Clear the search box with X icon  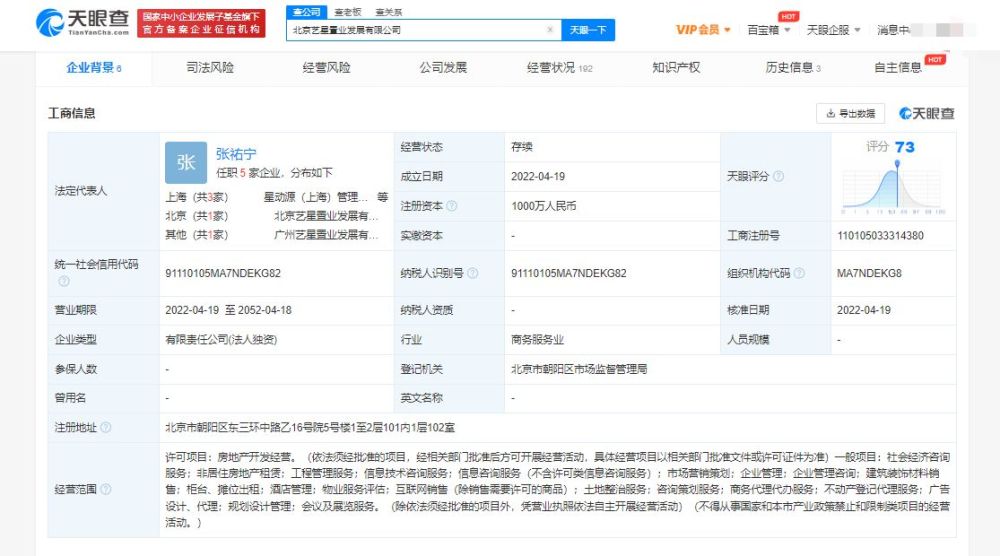click(x=549, y=30)
